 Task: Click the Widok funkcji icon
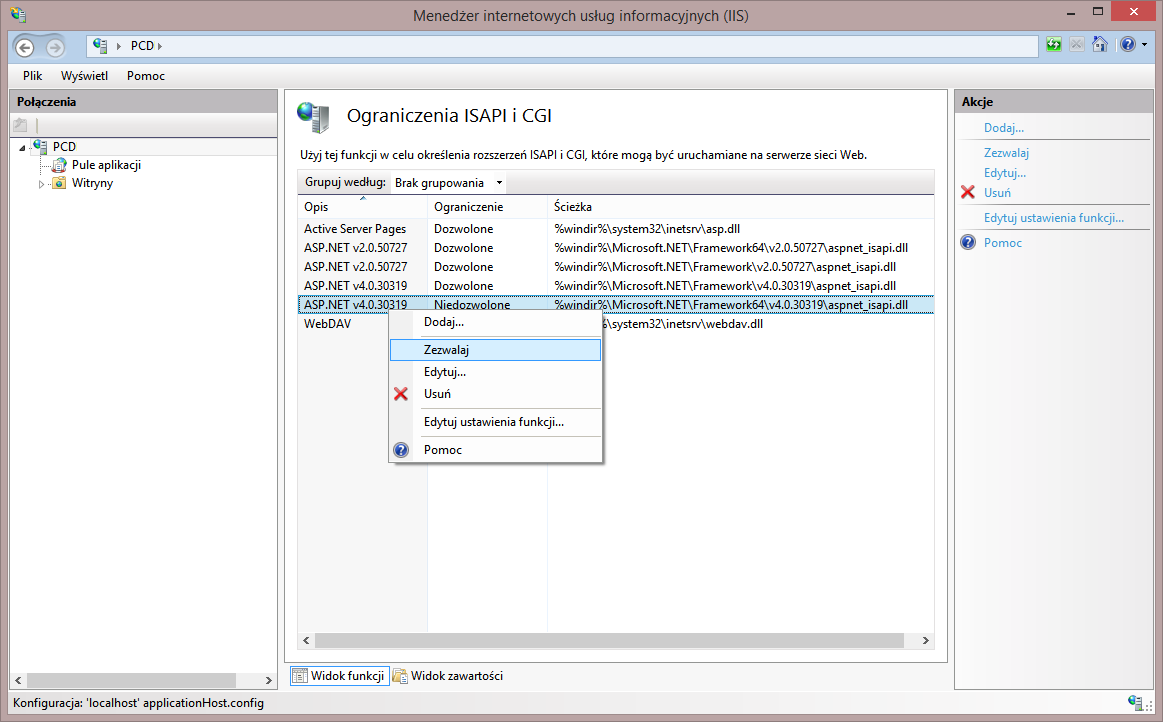[300, 675]
